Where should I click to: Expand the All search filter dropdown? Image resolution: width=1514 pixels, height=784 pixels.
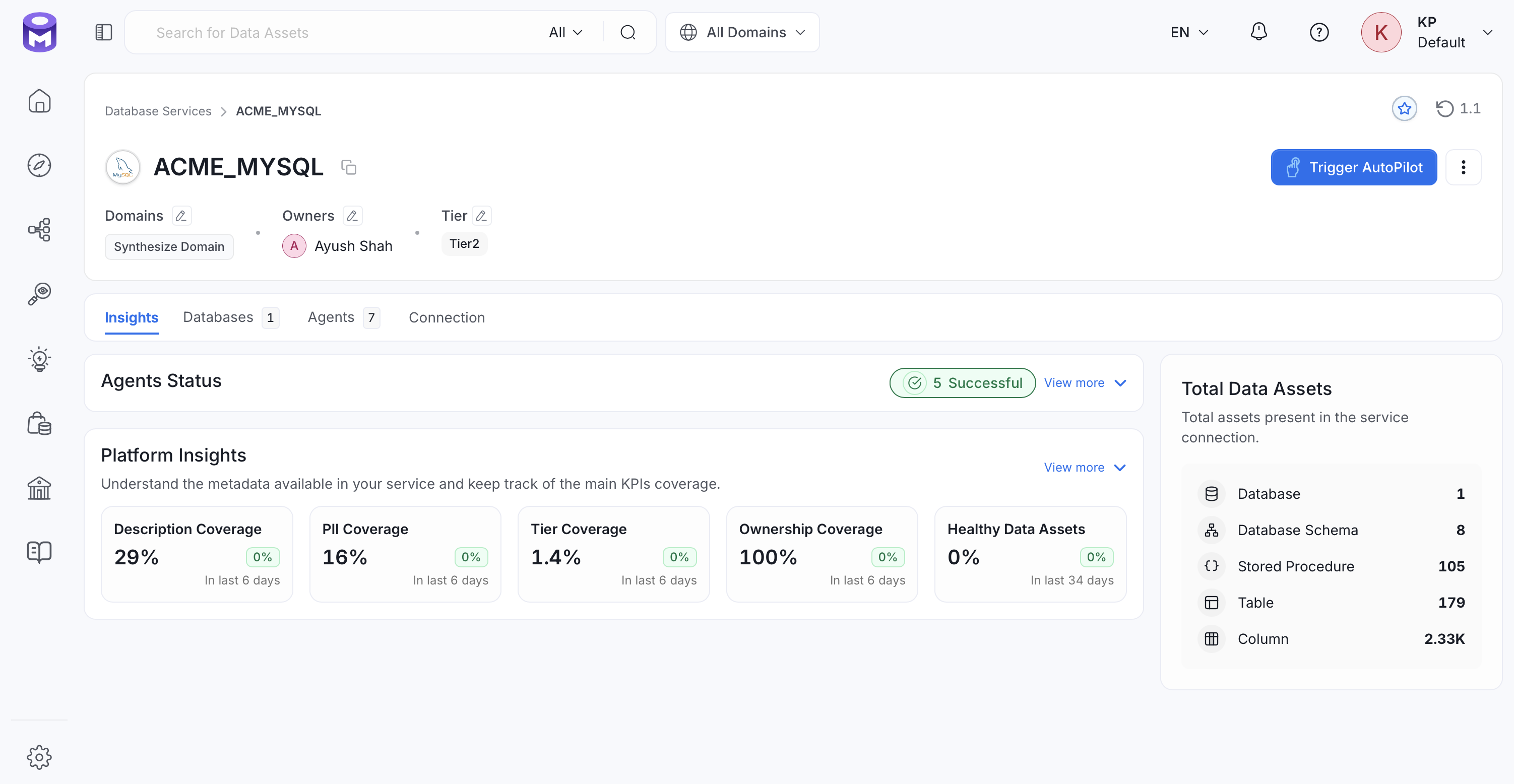pos(565,32)
